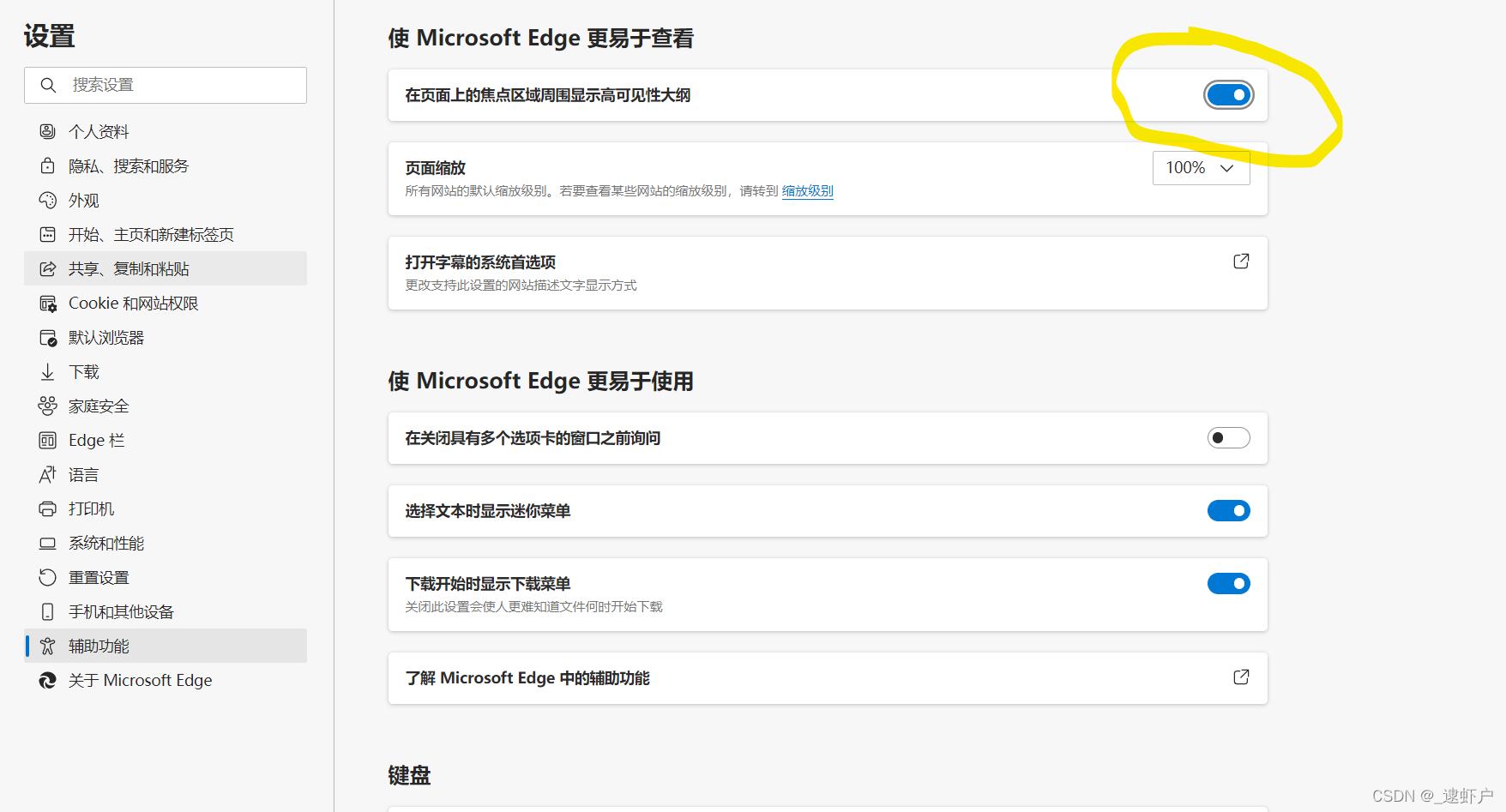
Task: Toggle off 在页面上的焦点区域周围显示高可见性大纲
Action: click(1229, 95)
